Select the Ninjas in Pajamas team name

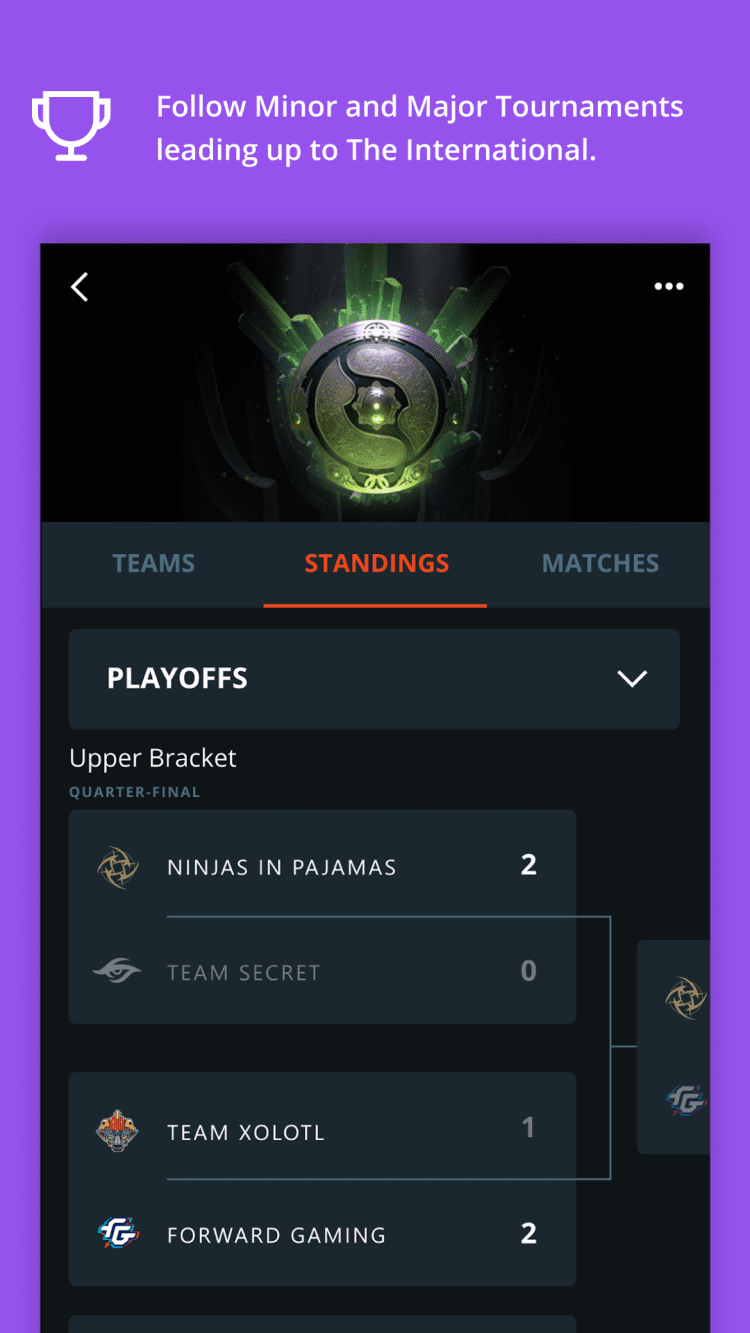(282, 868)
